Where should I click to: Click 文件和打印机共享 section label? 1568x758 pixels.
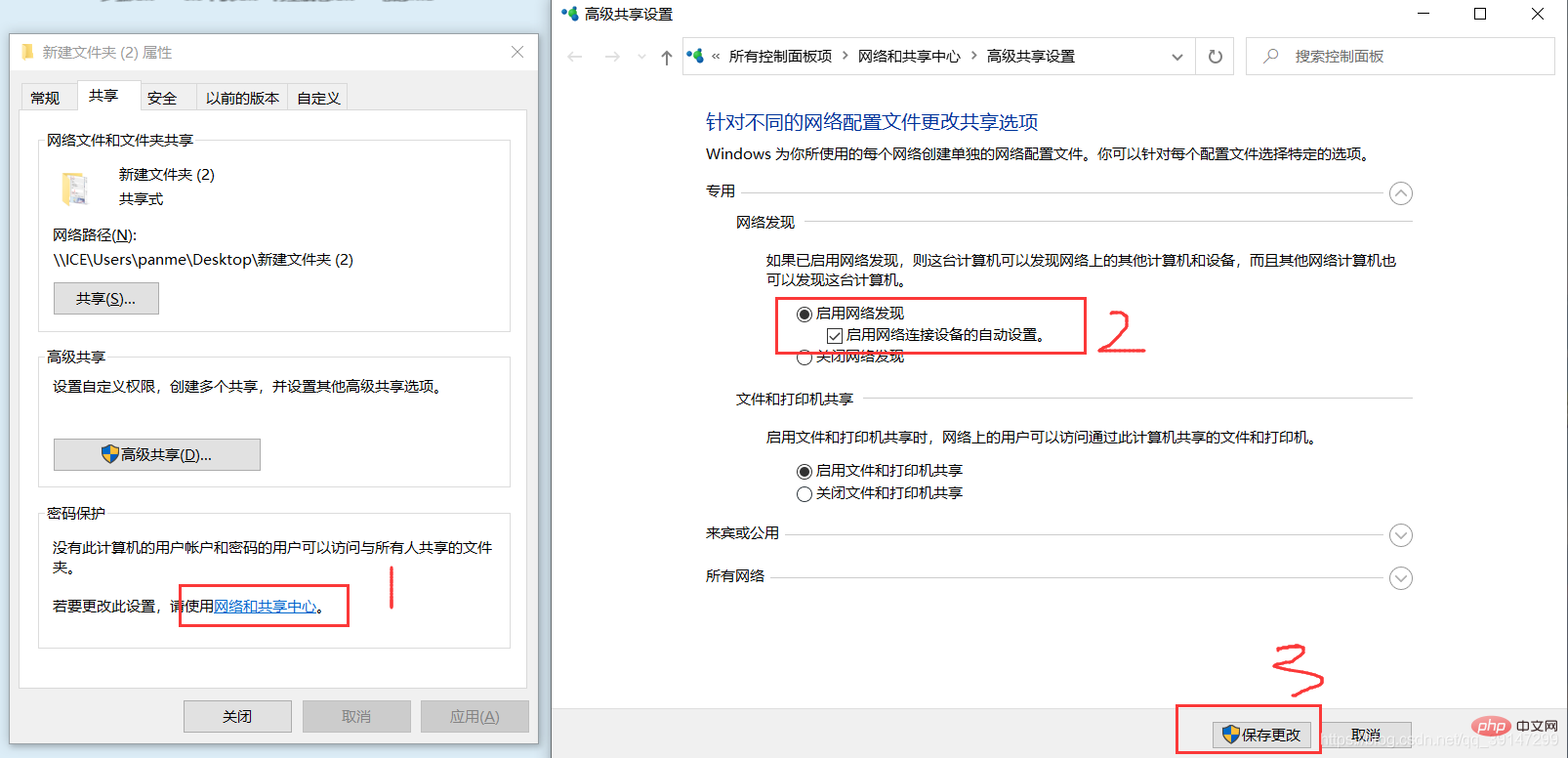[795, 400]
